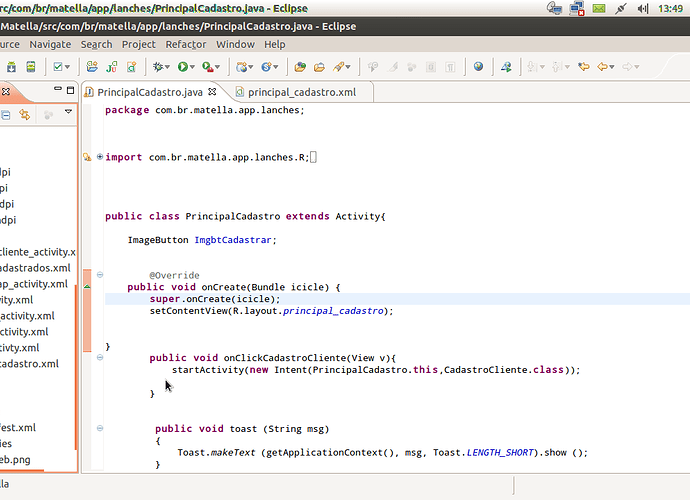
Task: Select cadastrados.xml in the package explorer
Action: pyautogui.click(x=35, y=268)
